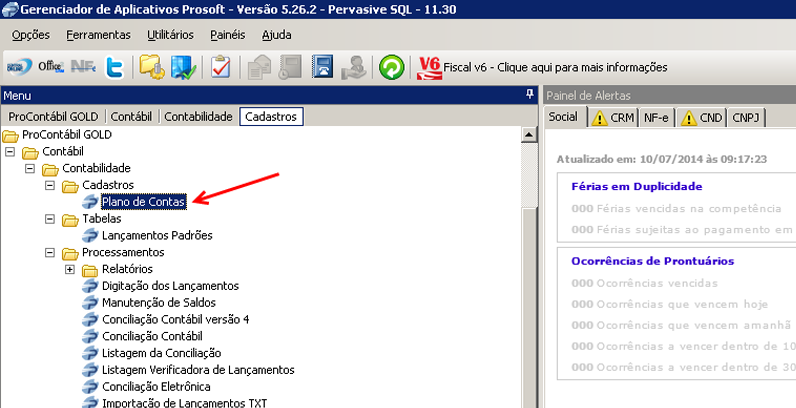796x408 pixels.
Task: Click the grayed person in hand icon
Action: [353, 67]
